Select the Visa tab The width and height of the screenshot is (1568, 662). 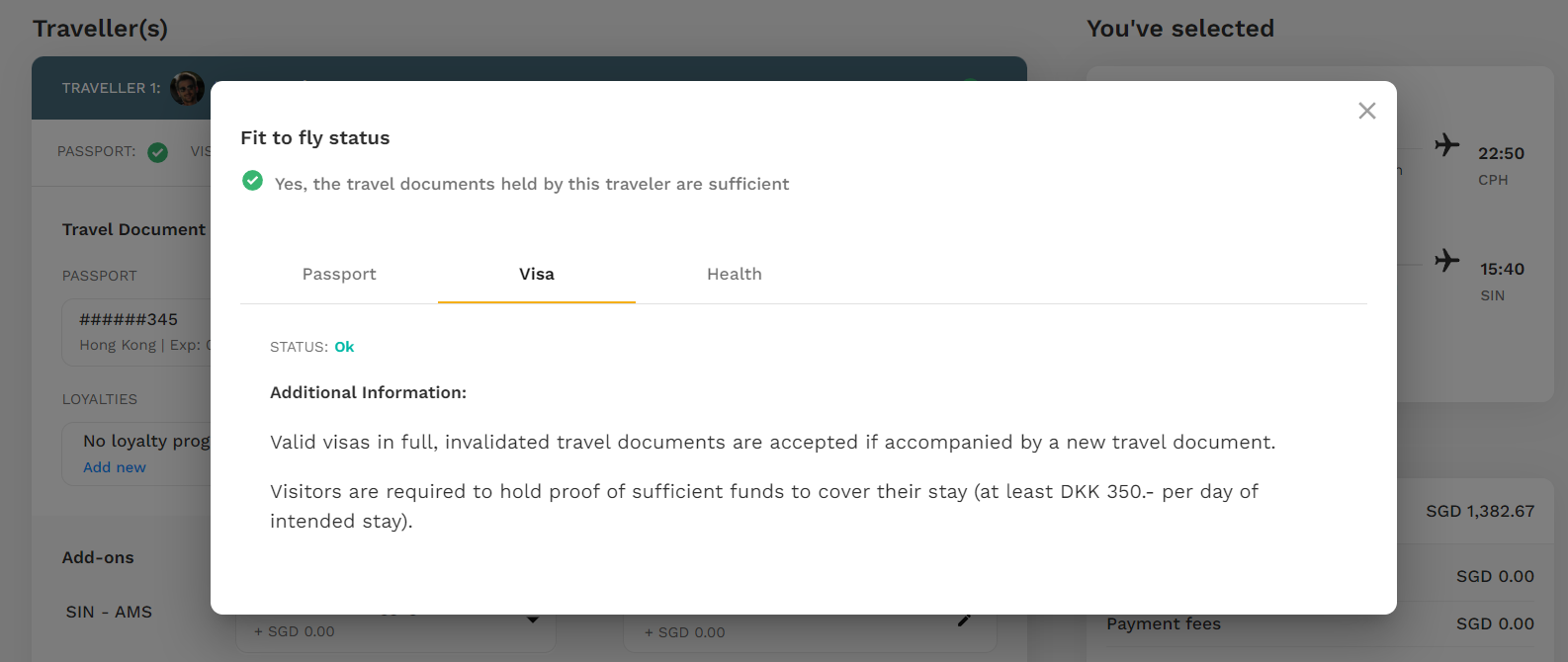point(537,274)
